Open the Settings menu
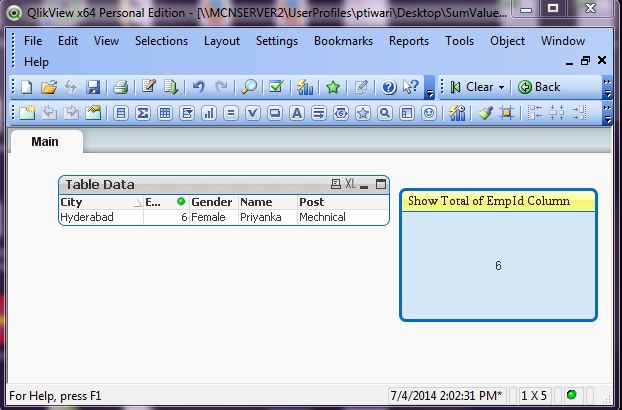This screenshot has width=622, height=410. [x=277, y=41]
